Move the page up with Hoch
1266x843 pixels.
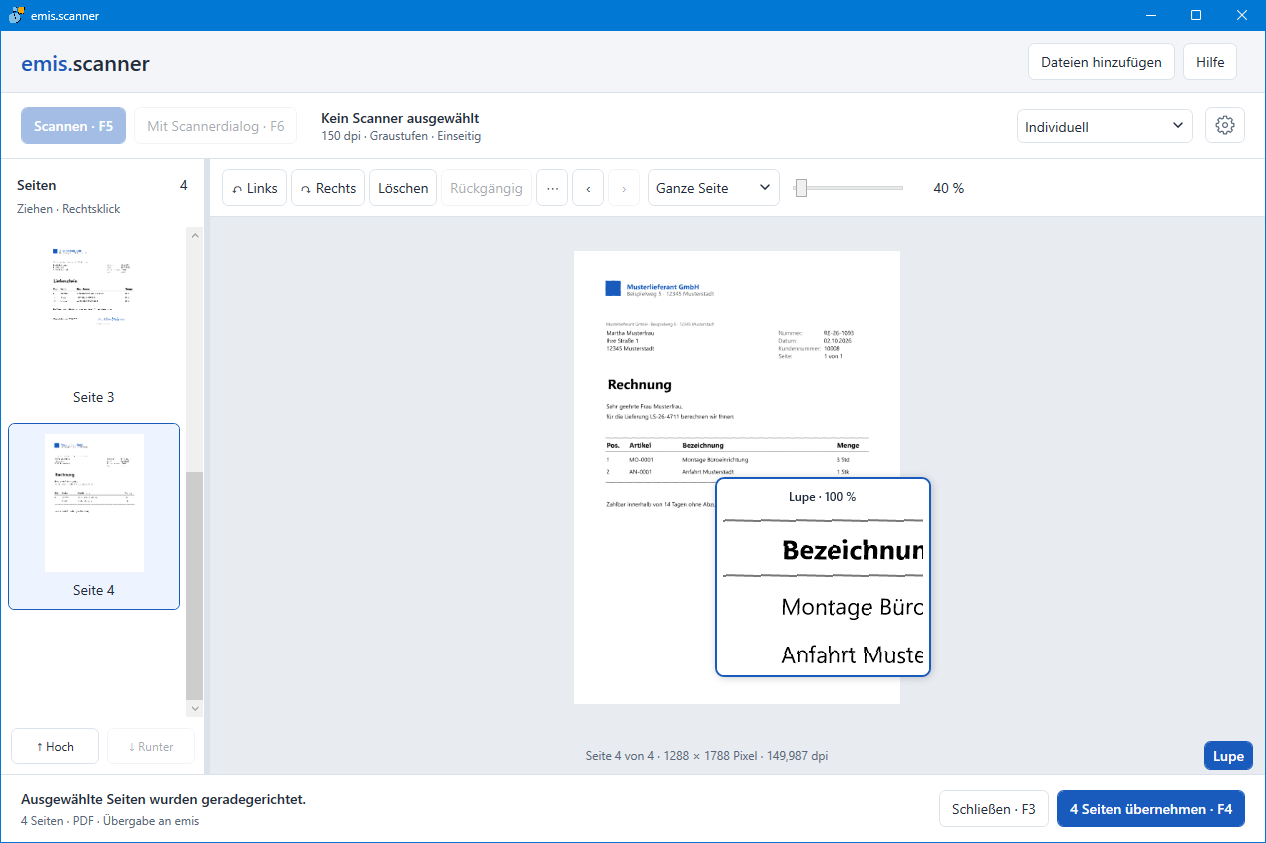pyautogui.click(x=55, y=746)
